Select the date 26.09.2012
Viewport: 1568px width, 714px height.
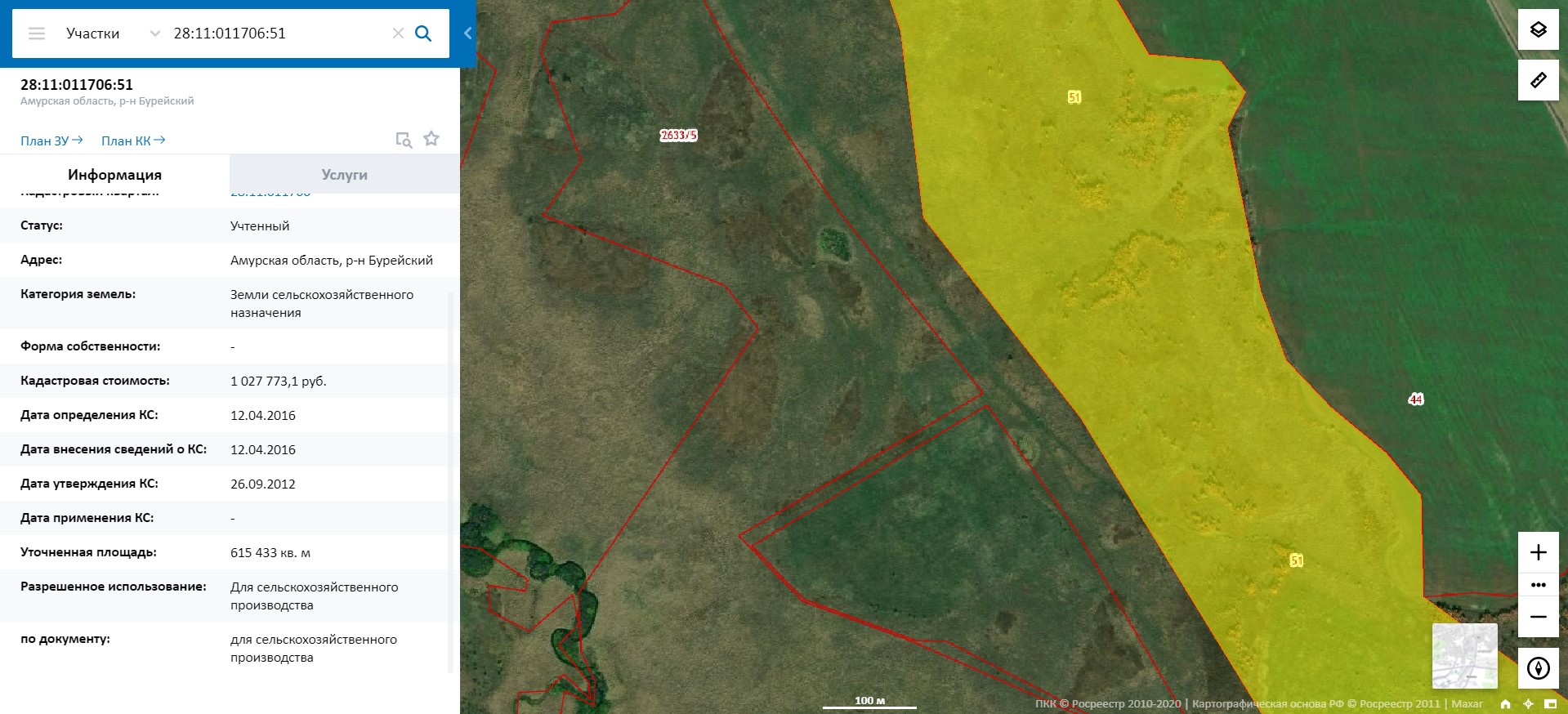pyautogui.click(x=263, y=484)
